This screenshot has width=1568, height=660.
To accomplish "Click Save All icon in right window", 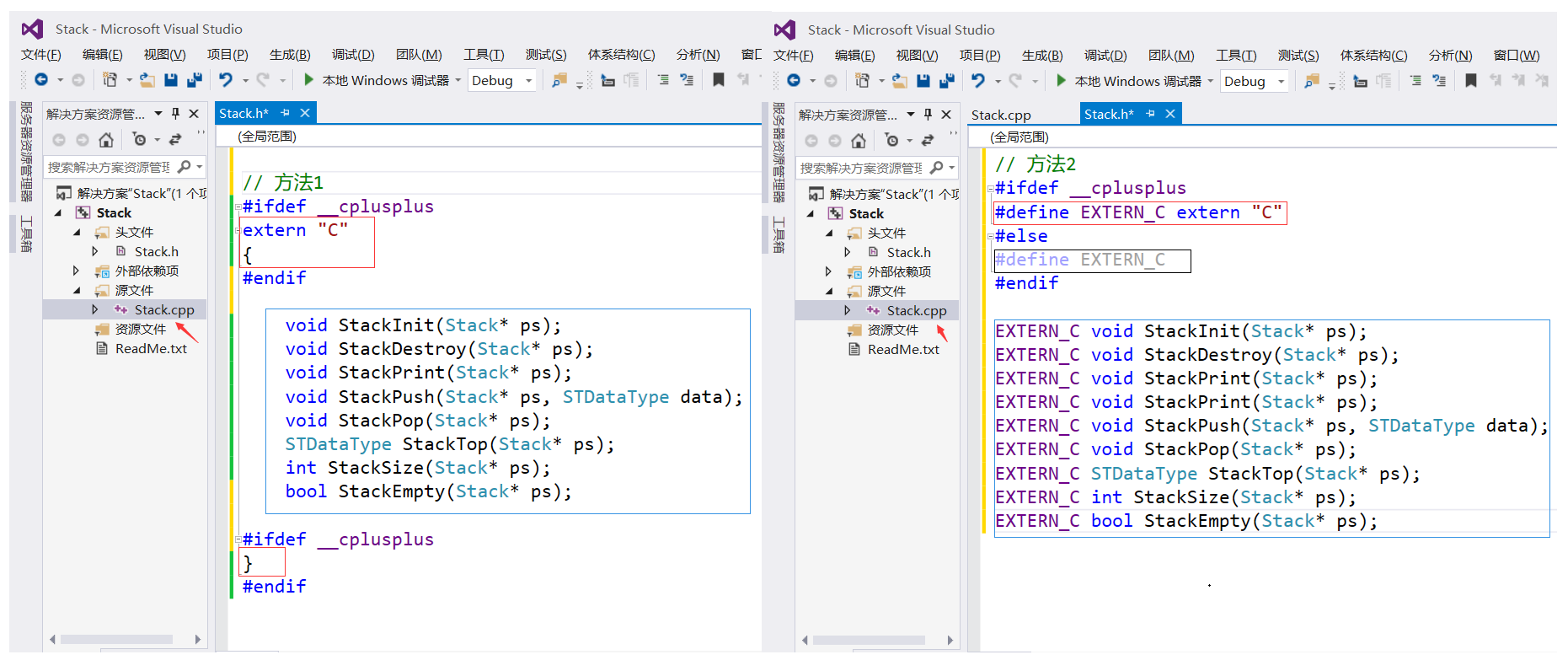I will (947, 80).
